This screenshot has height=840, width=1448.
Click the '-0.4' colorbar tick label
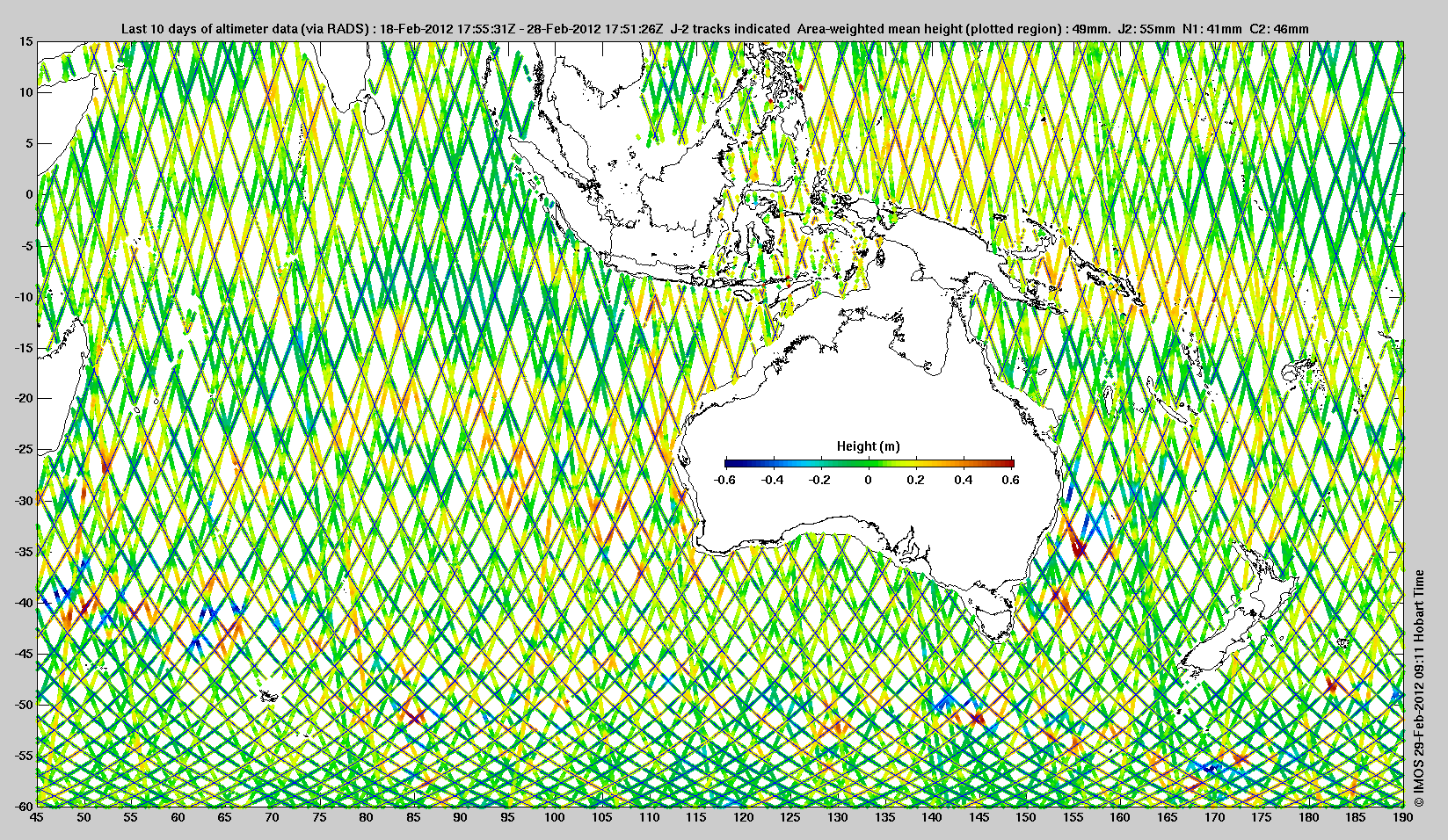point(773,480)
